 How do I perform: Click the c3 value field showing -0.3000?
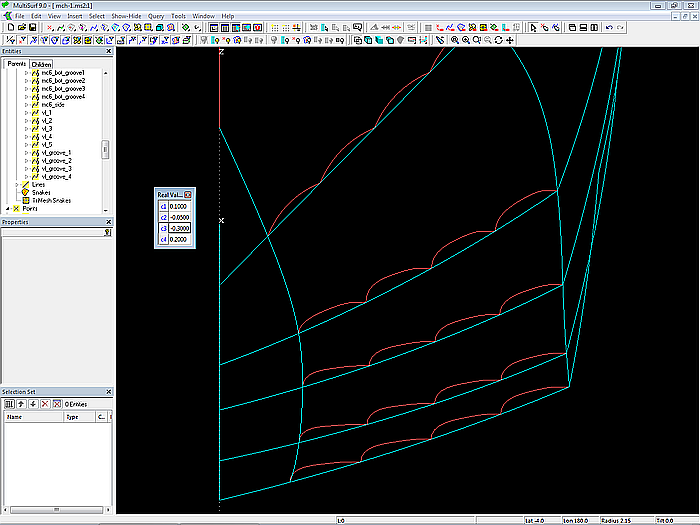[x=180, y=228]
